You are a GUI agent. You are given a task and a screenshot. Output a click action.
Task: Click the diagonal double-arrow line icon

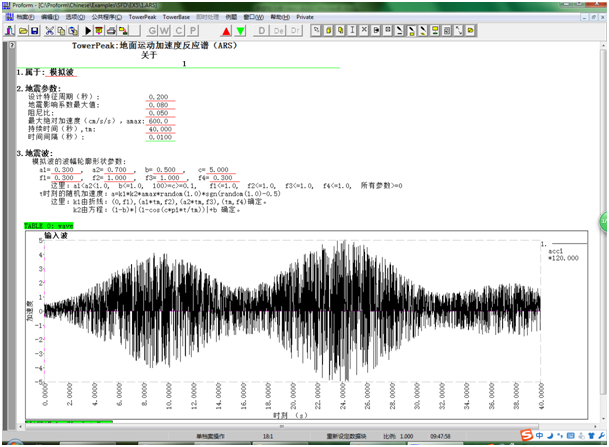(x=459, y=30)
